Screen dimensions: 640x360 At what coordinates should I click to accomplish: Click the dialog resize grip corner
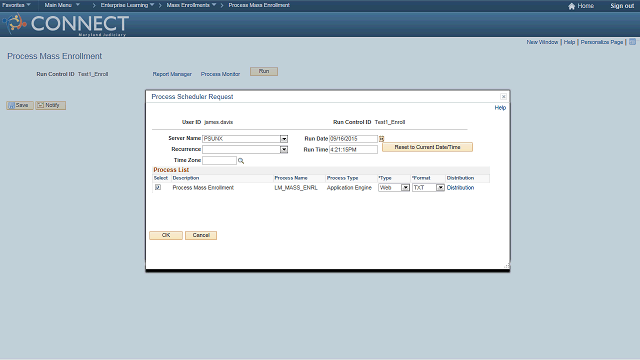point(507,266)
